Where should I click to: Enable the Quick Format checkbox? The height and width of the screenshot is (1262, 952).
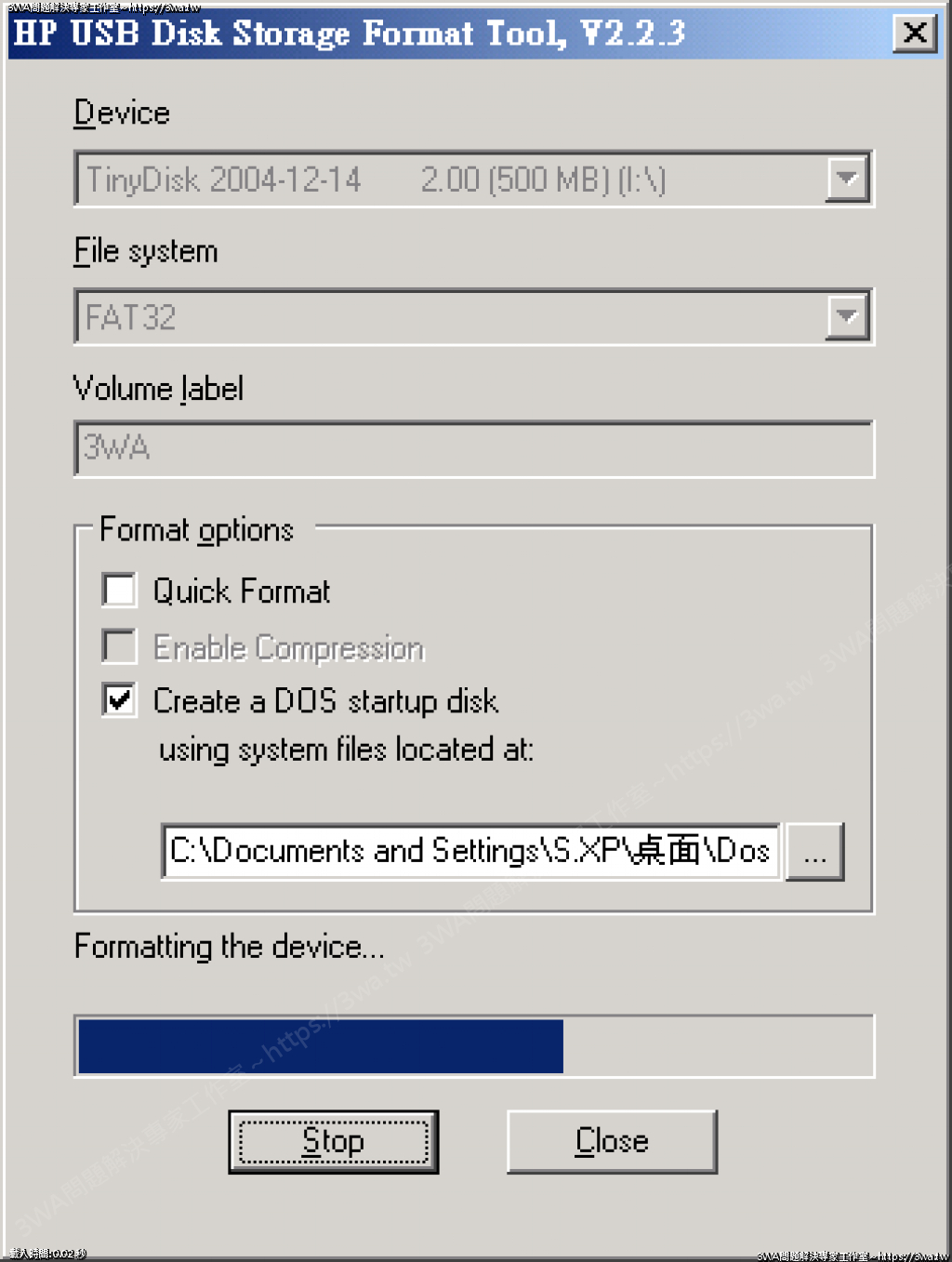pyautogui.click(x=120, y=591)
